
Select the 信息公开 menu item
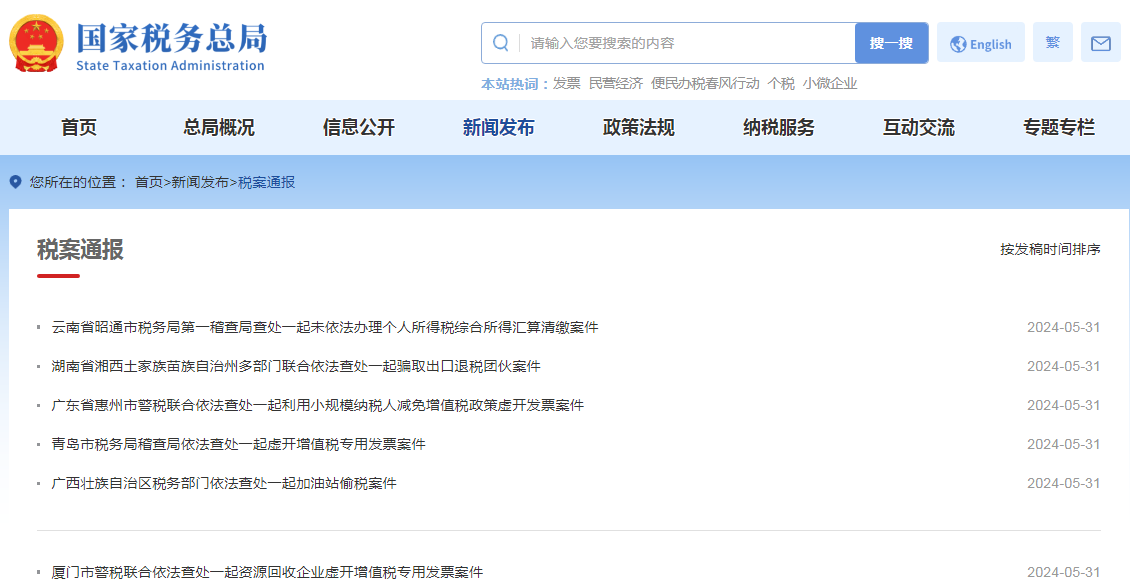tap(359, 128)
